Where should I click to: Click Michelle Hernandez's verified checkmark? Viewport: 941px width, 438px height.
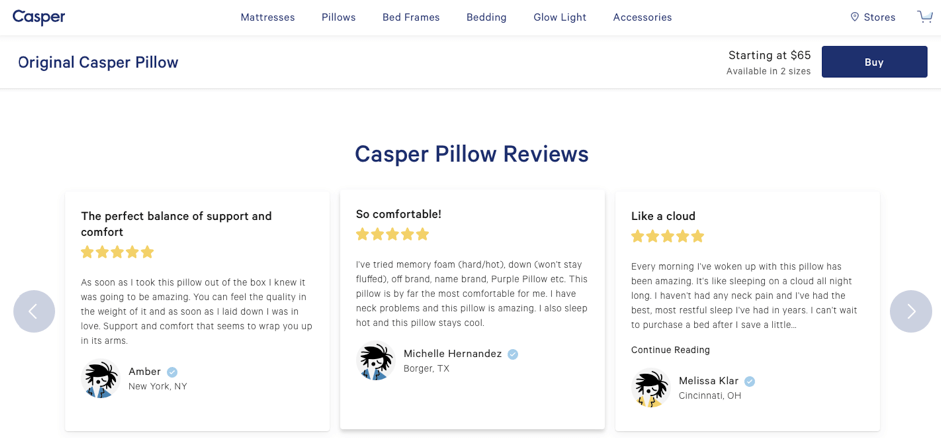513,354
